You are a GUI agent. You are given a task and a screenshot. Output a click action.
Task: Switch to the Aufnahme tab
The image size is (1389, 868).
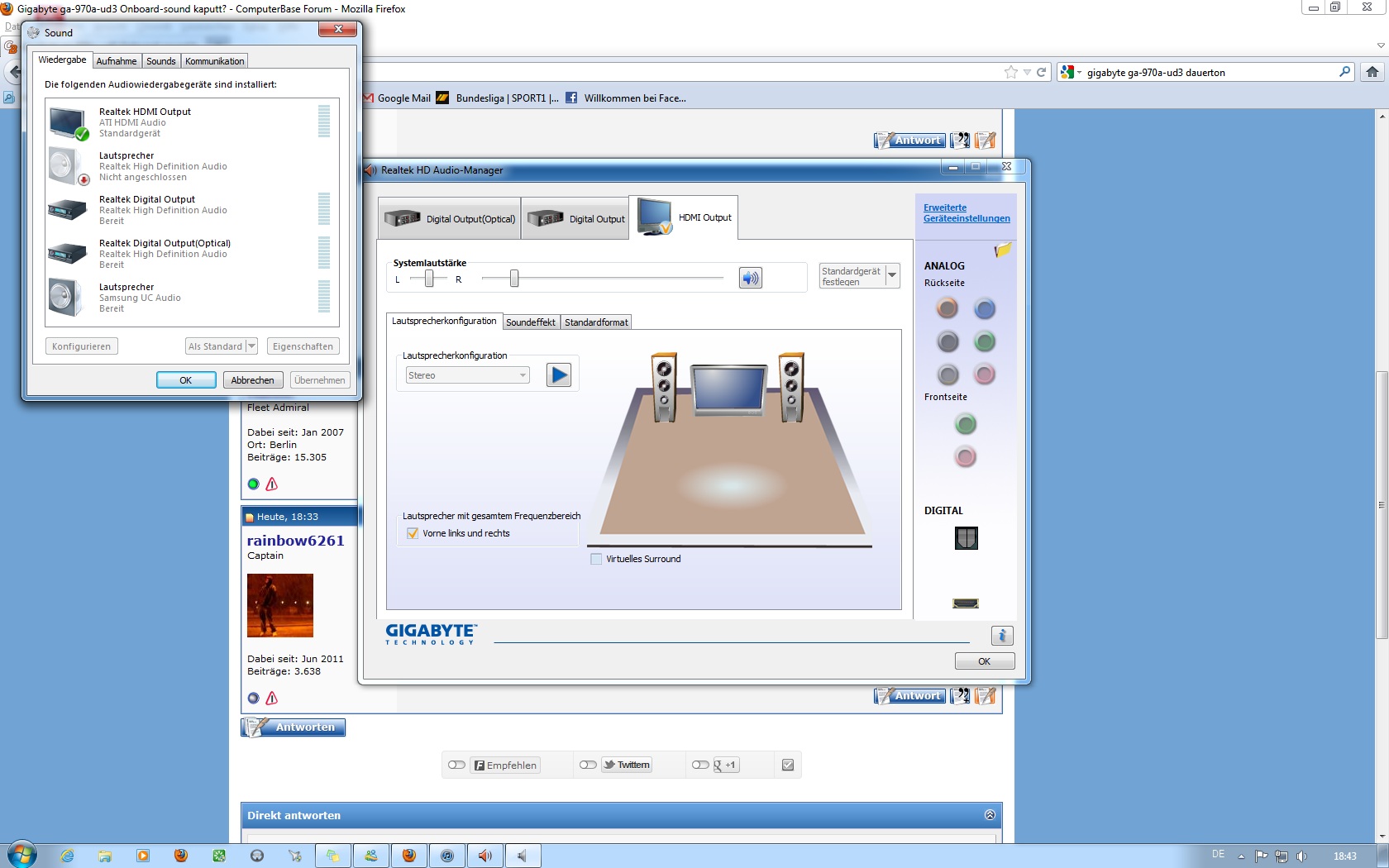coord(117,61)
